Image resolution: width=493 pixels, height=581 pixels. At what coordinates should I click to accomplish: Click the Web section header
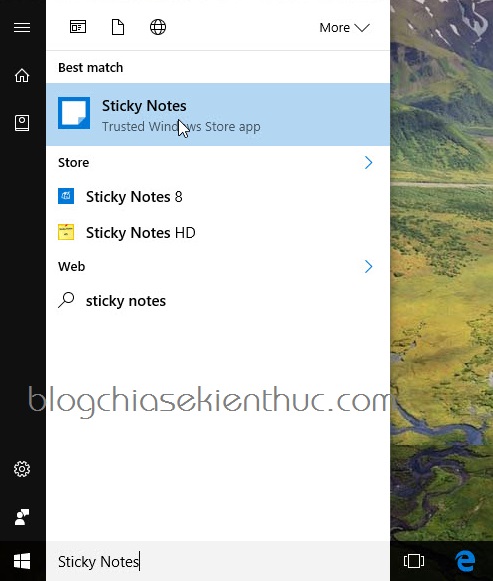tap(71, 266)
